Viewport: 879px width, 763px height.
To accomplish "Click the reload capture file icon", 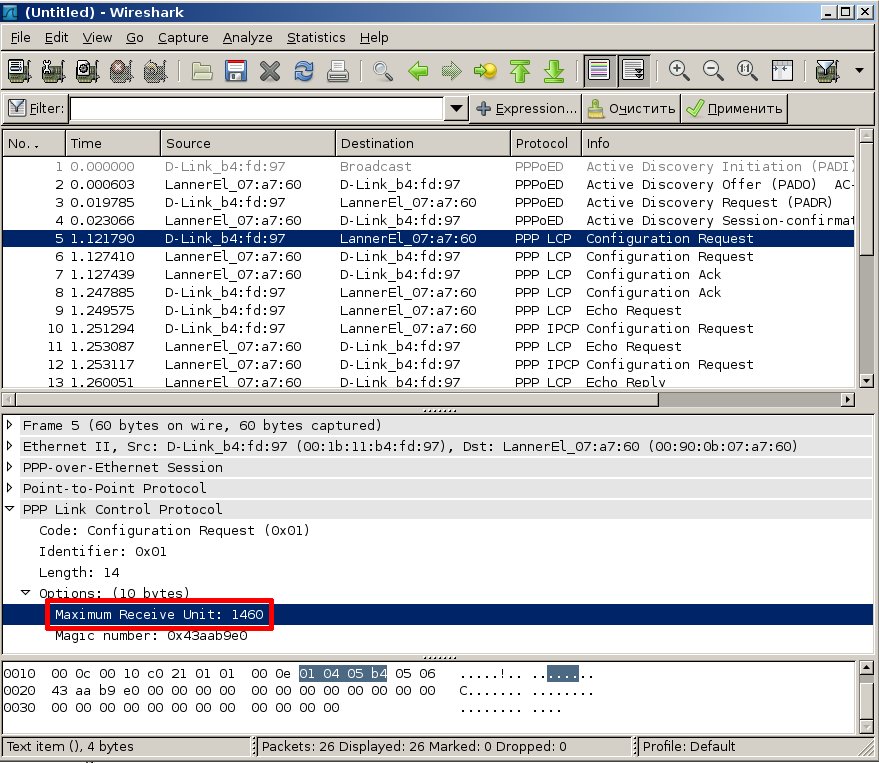I will click(304, 71).
